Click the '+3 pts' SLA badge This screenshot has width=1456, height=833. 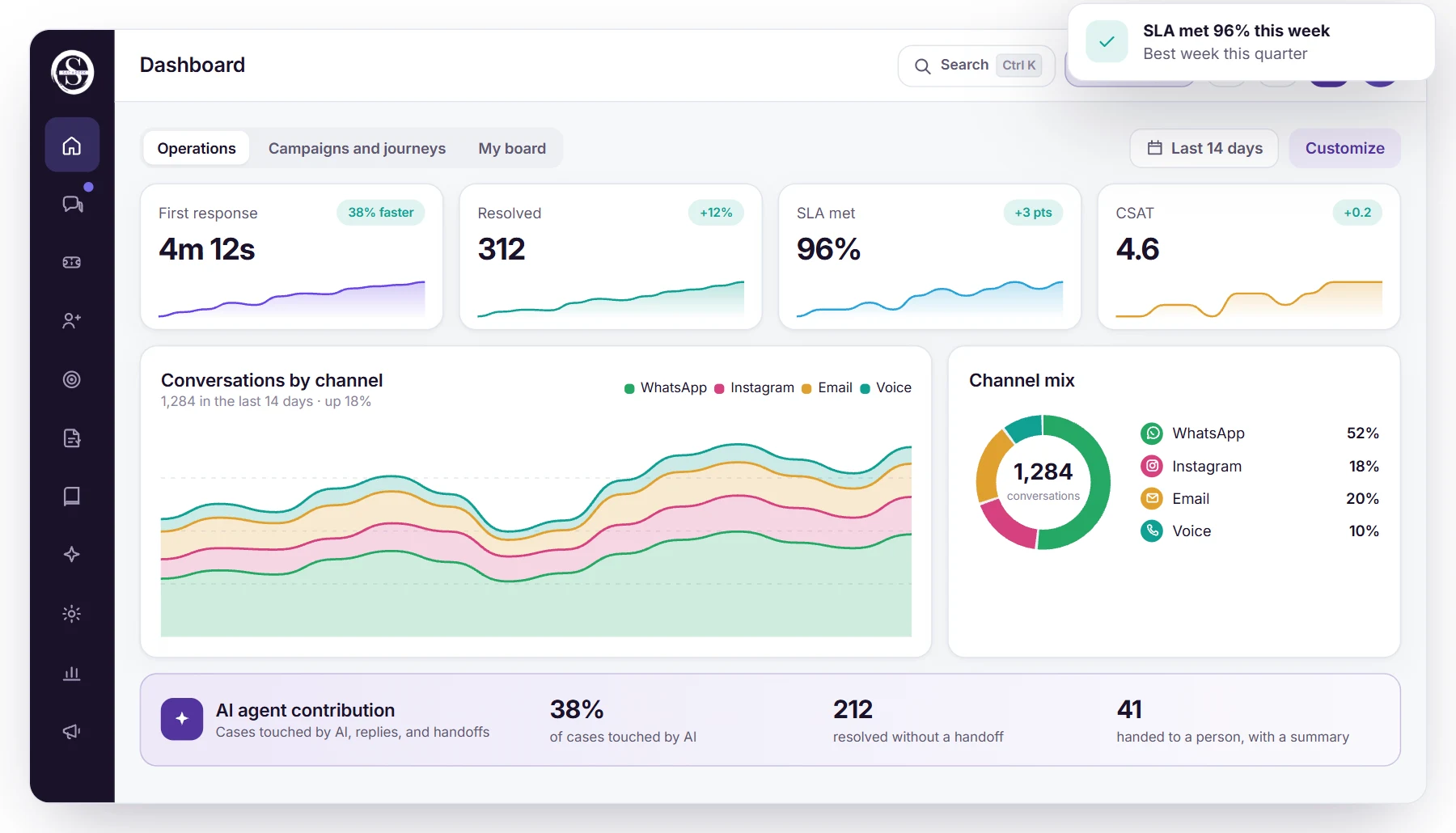pyautogui.click(x=1033, y=213)
